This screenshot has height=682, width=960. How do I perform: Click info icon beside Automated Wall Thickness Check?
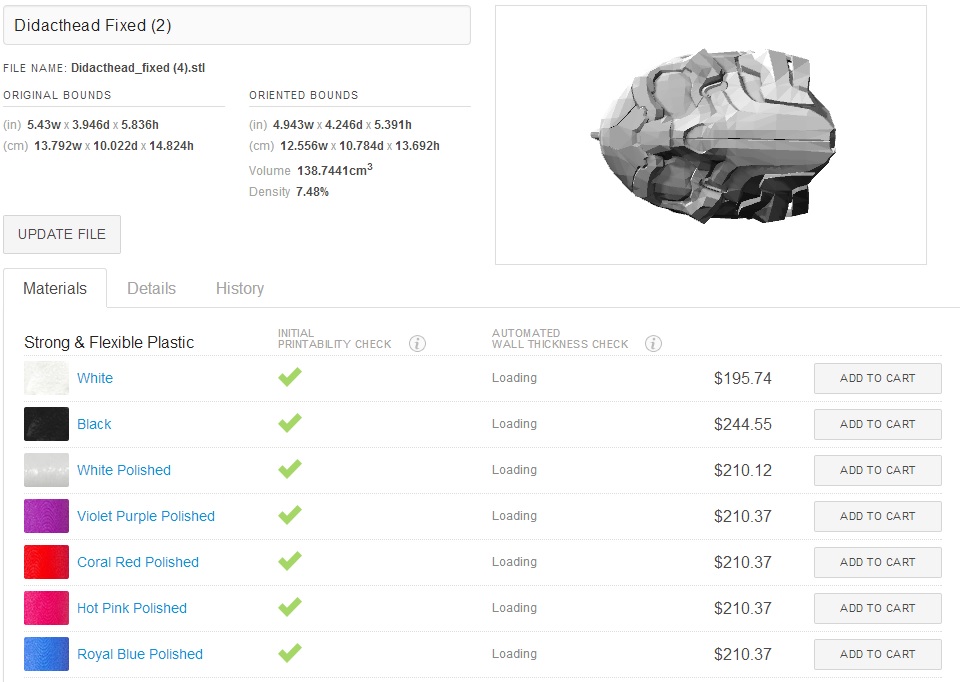pyautogui.click(x=654, y=343)
